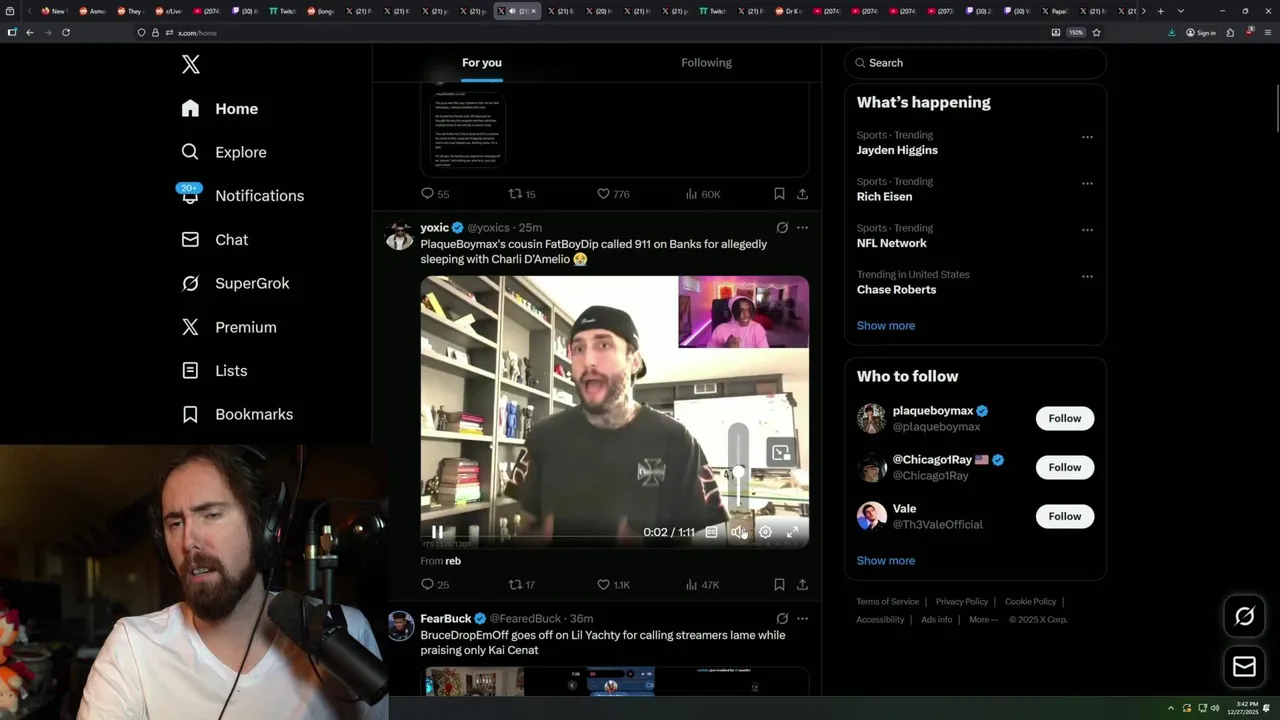1280x720 pixels.
Task: Open floating messages envelope button
Action: click(x=1244, y=667)
